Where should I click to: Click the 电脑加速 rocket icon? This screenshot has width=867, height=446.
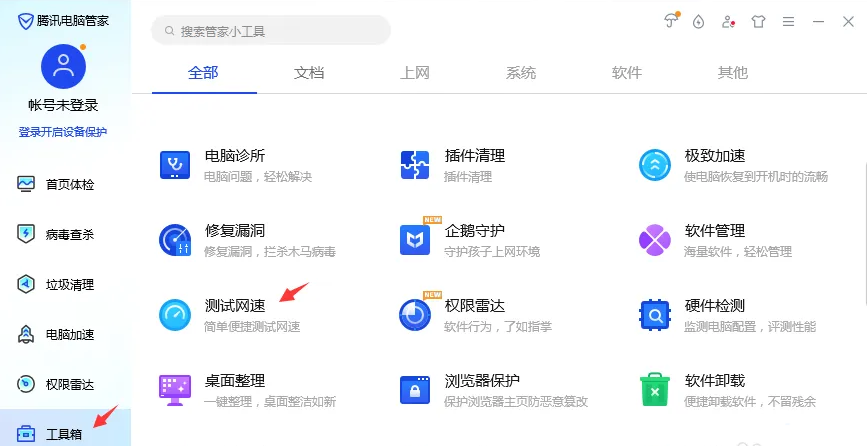(x=26, y=334)
